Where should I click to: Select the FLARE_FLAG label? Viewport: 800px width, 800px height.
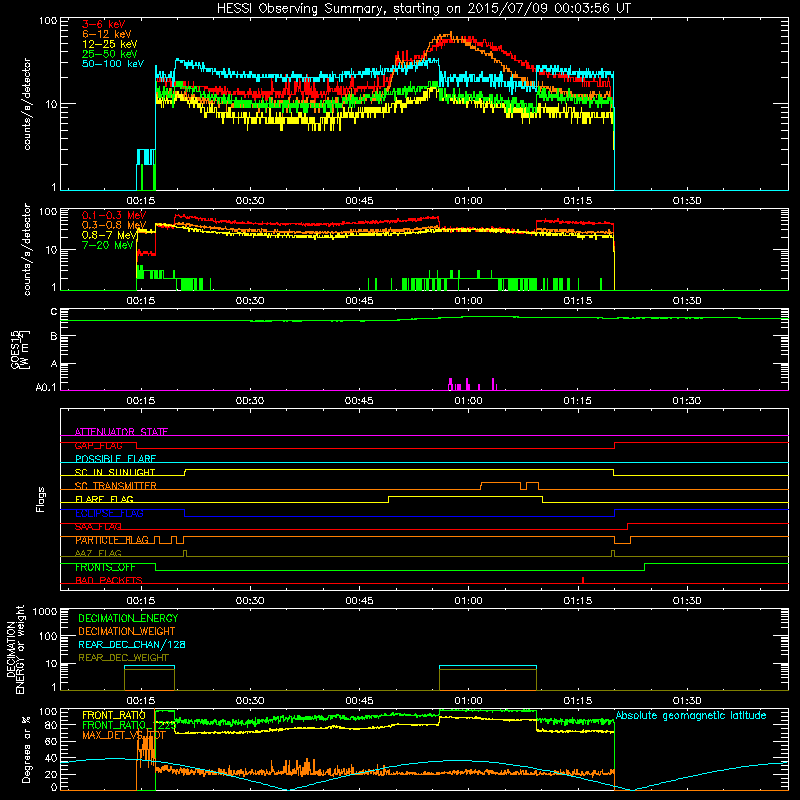104,499
